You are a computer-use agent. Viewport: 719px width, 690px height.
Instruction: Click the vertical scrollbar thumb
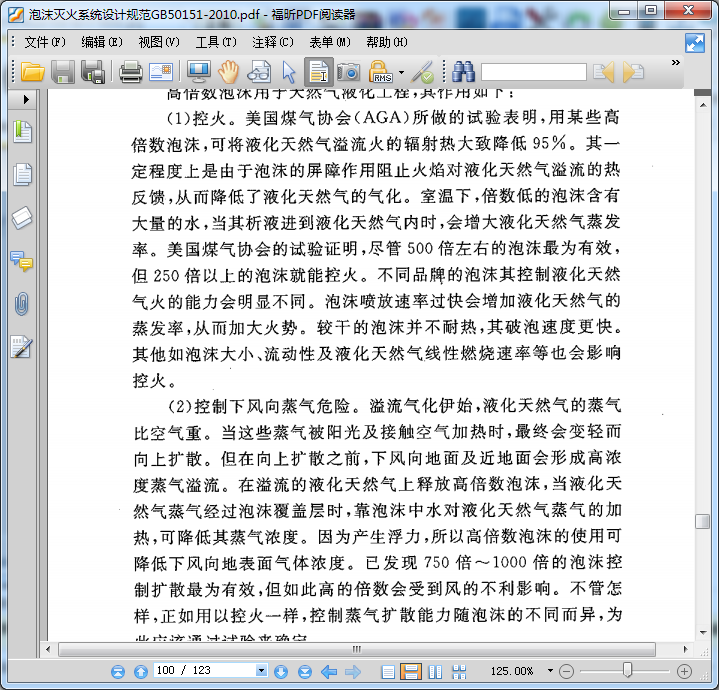[702, 522]
